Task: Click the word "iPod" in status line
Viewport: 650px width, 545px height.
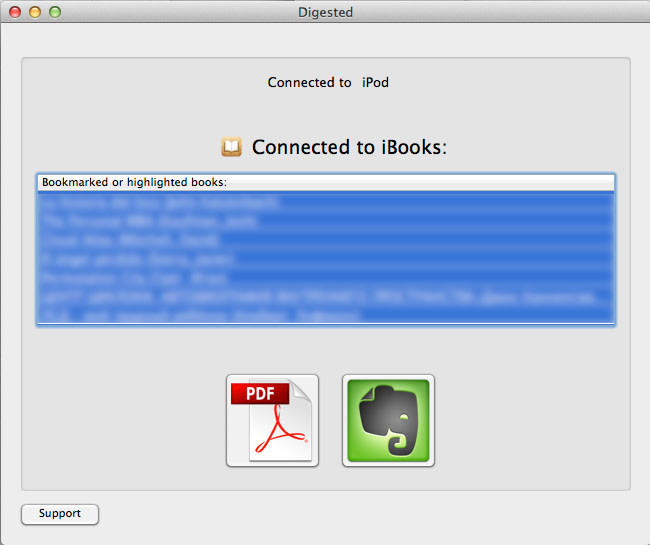Action: (x=375, y=82)
